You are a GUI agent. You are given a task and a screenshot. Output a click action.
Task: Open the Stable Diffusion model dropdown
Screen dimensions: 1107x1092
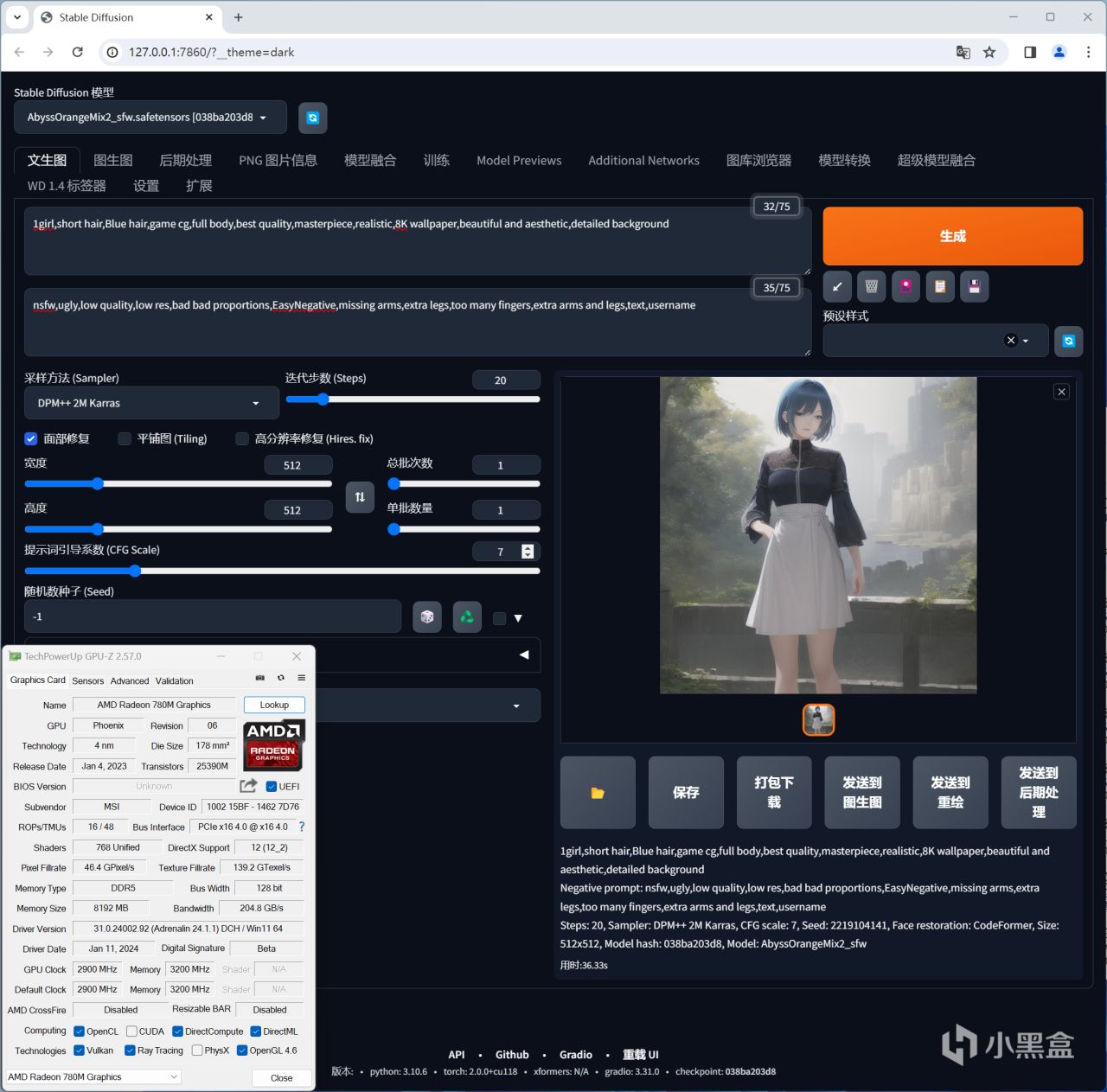tap(150, 118)
